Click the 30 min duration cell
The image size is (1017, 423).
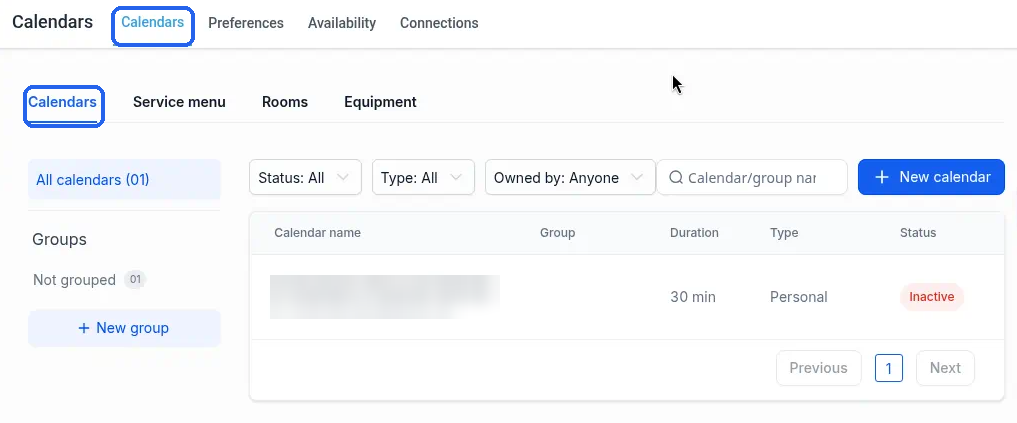pos(693,297)
